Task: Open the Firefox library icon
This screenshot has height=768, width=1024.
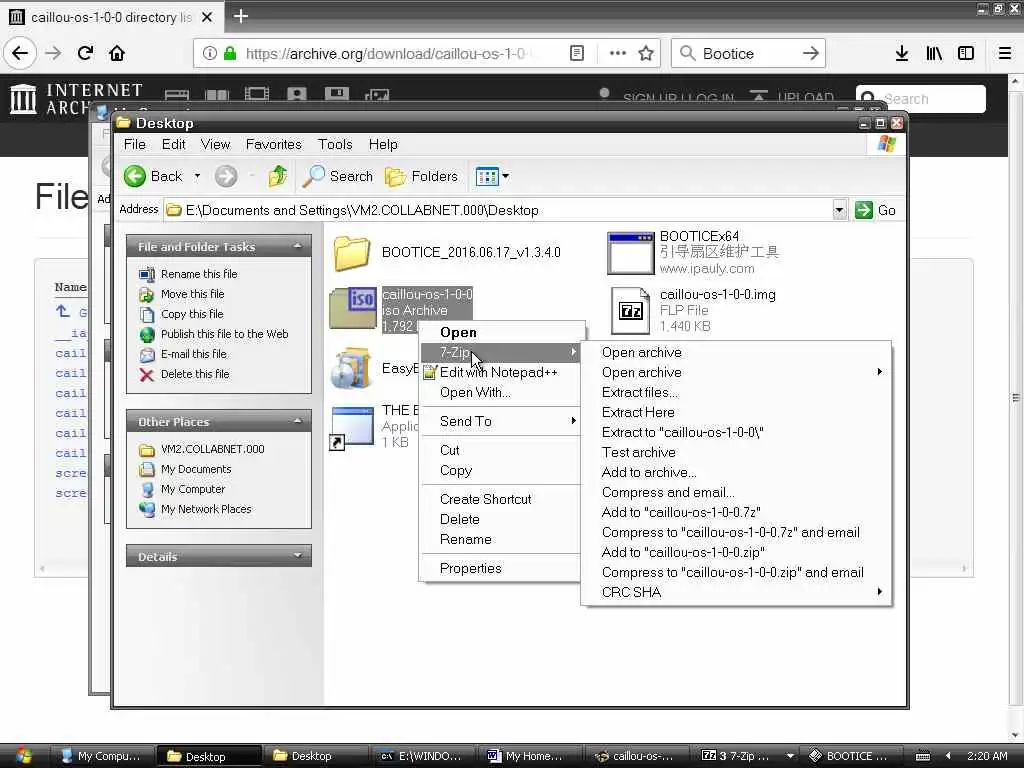Action: pos(934,54)
